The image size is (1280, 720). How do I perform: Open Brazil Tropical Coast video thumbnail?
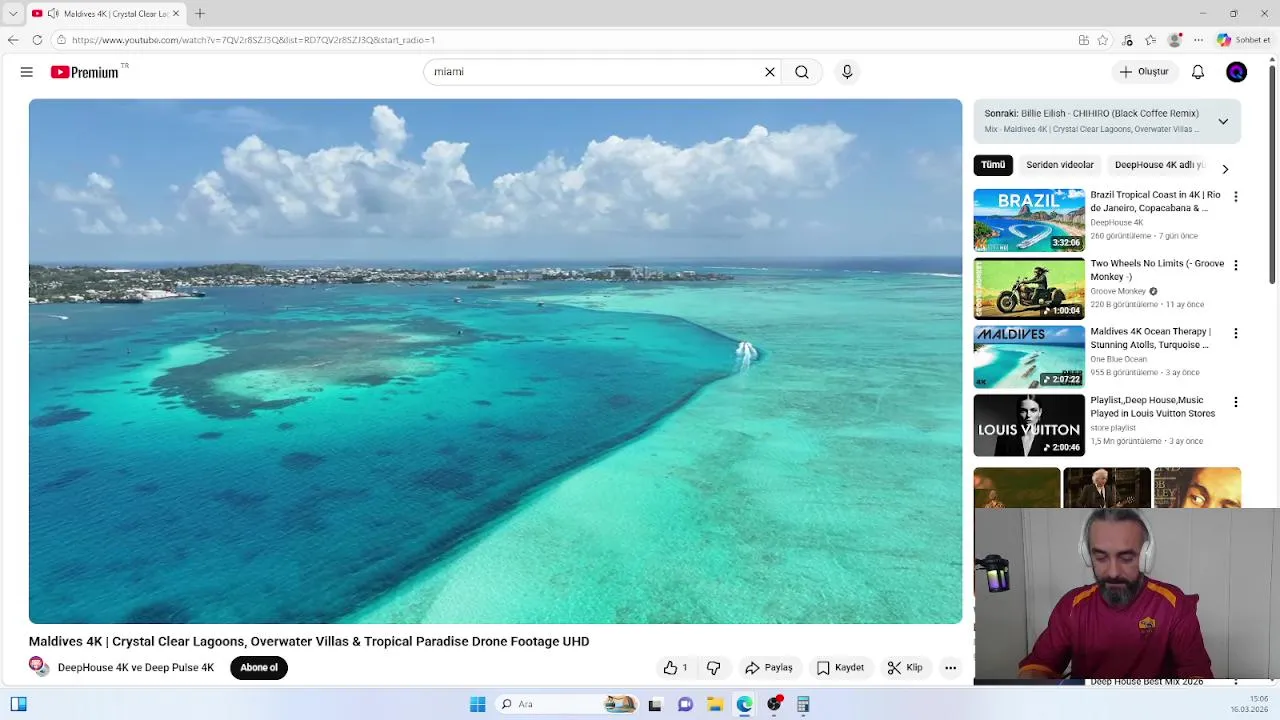(1029, 220)
